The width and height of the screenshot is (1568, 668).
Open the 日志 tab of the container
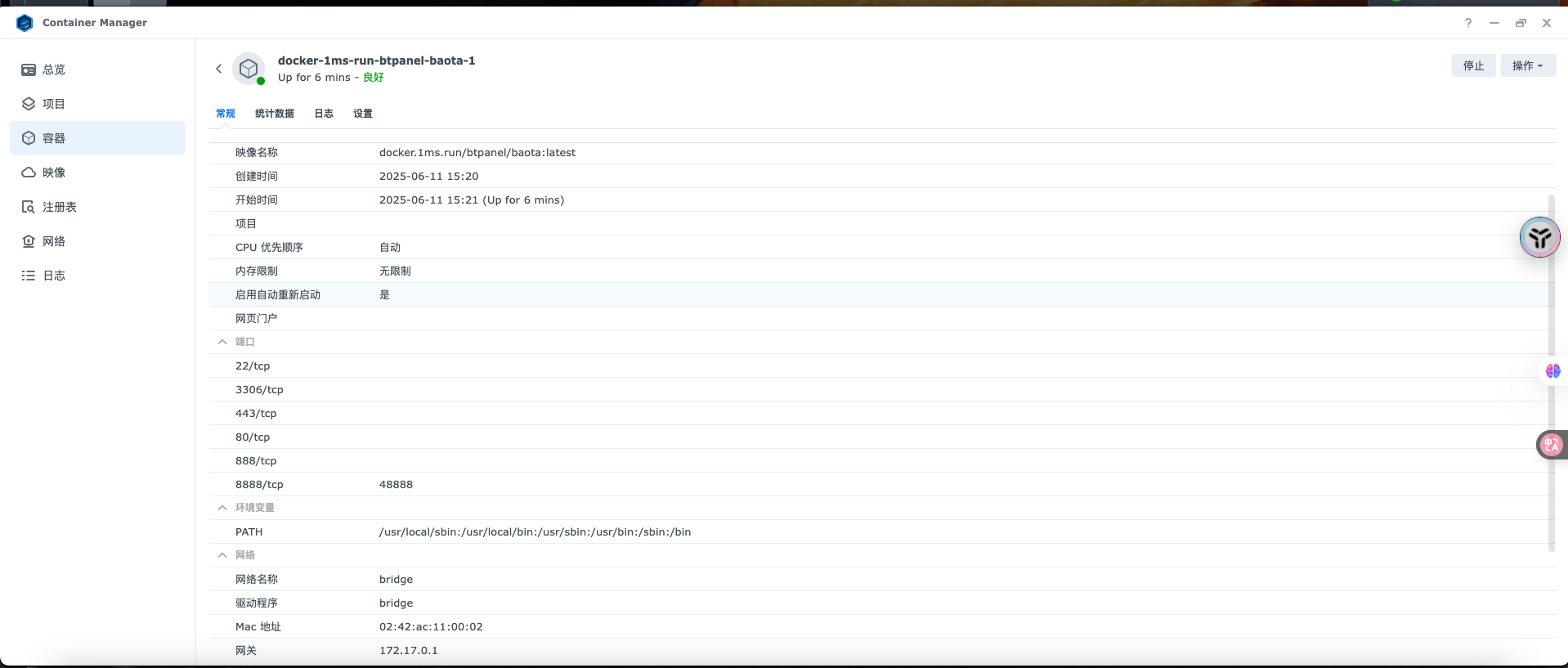coord(324,114)
